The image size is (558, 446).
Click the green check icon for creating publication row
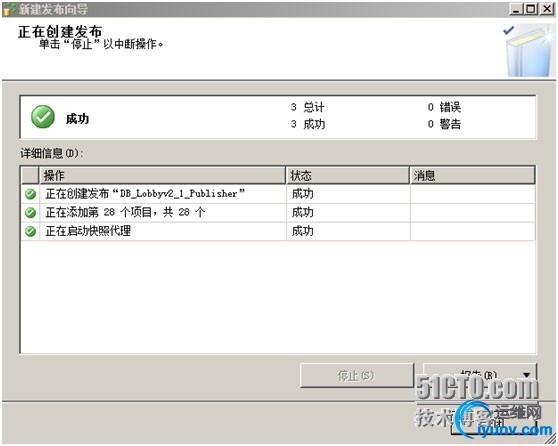click(x=31, y=194)
